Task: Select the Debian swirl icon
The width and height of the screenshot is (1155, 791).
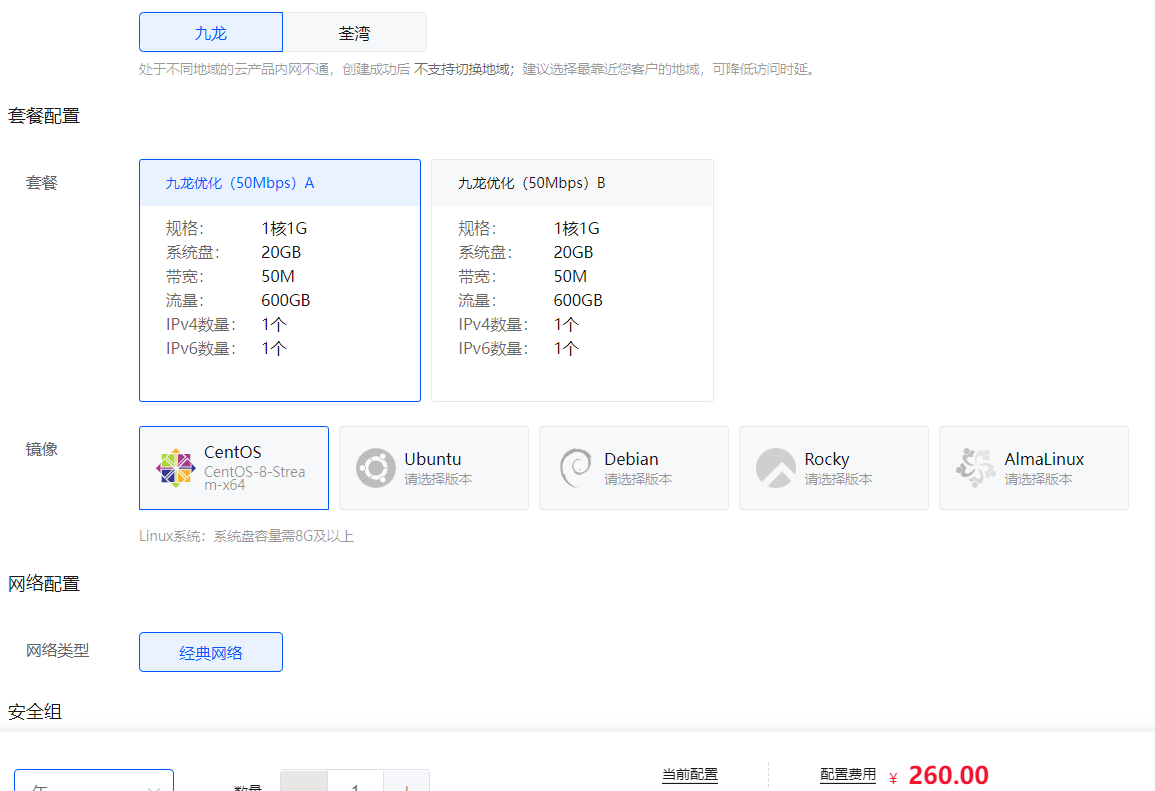Action: click(575, 467)
